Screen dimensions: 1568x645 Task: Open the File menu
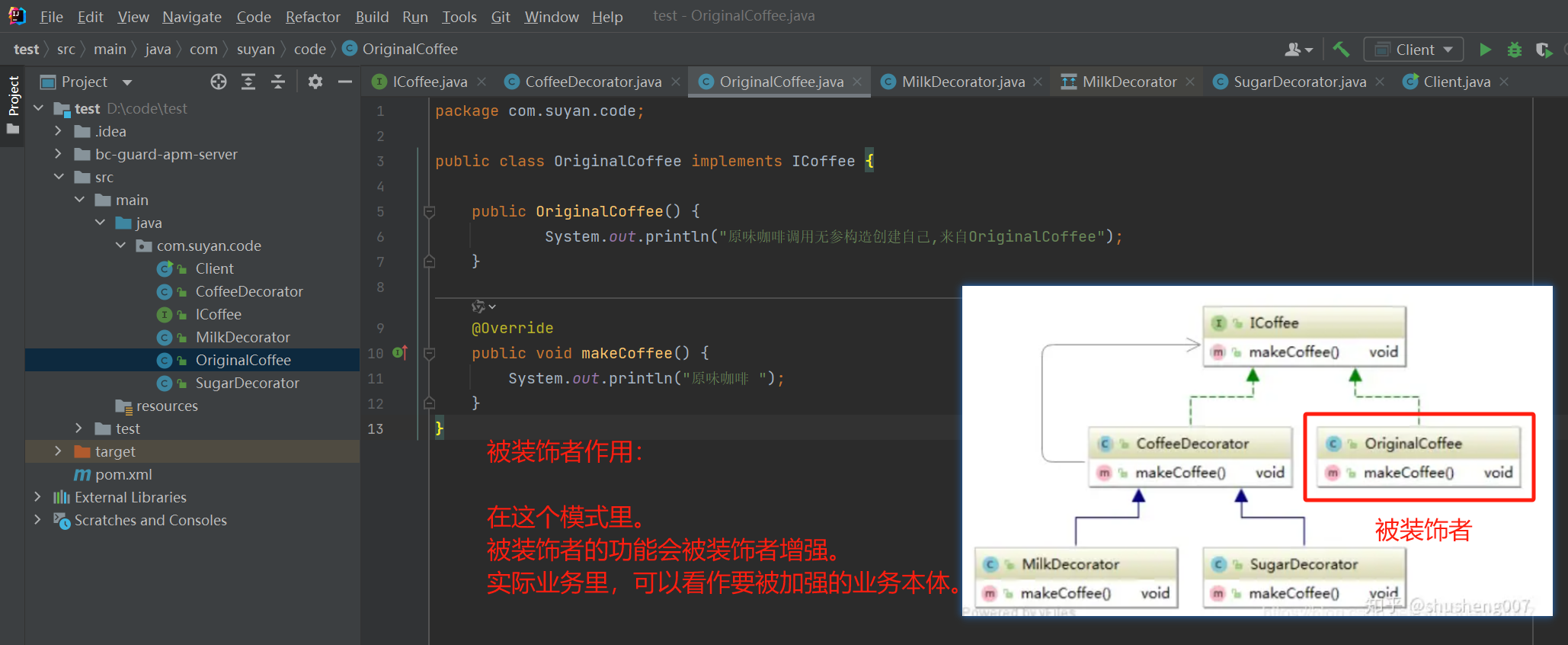click(x=51, y=17)
